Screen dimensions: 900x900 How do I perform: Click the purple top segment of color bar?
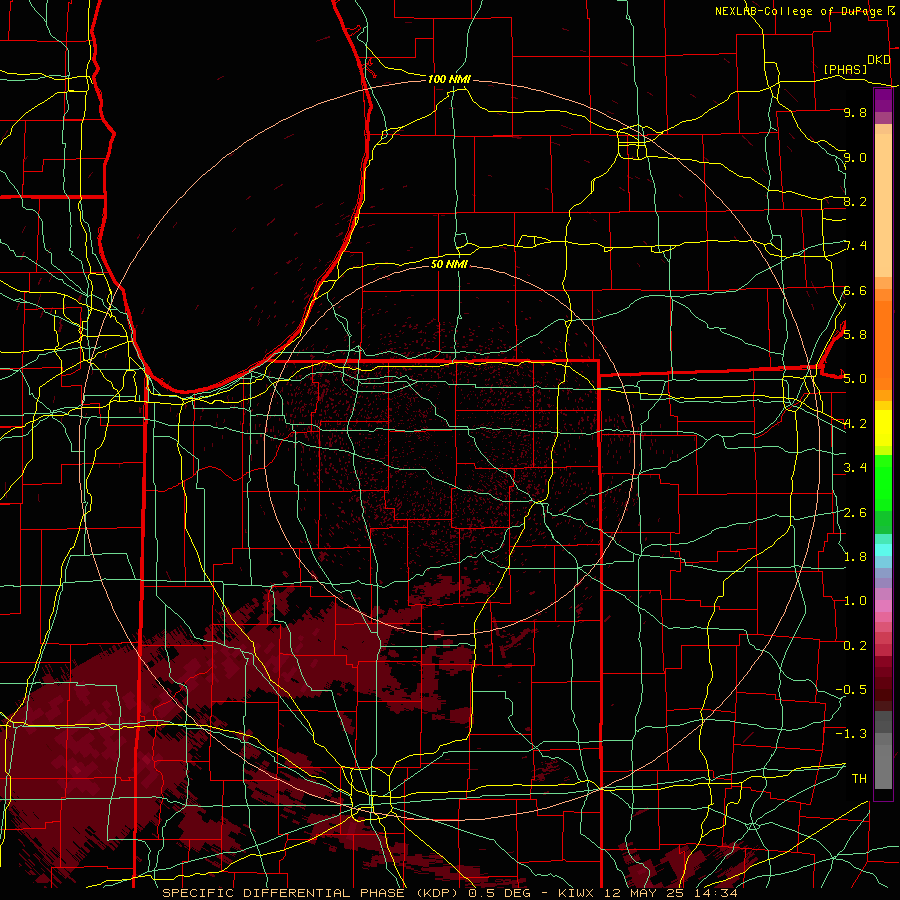(883, 100)
